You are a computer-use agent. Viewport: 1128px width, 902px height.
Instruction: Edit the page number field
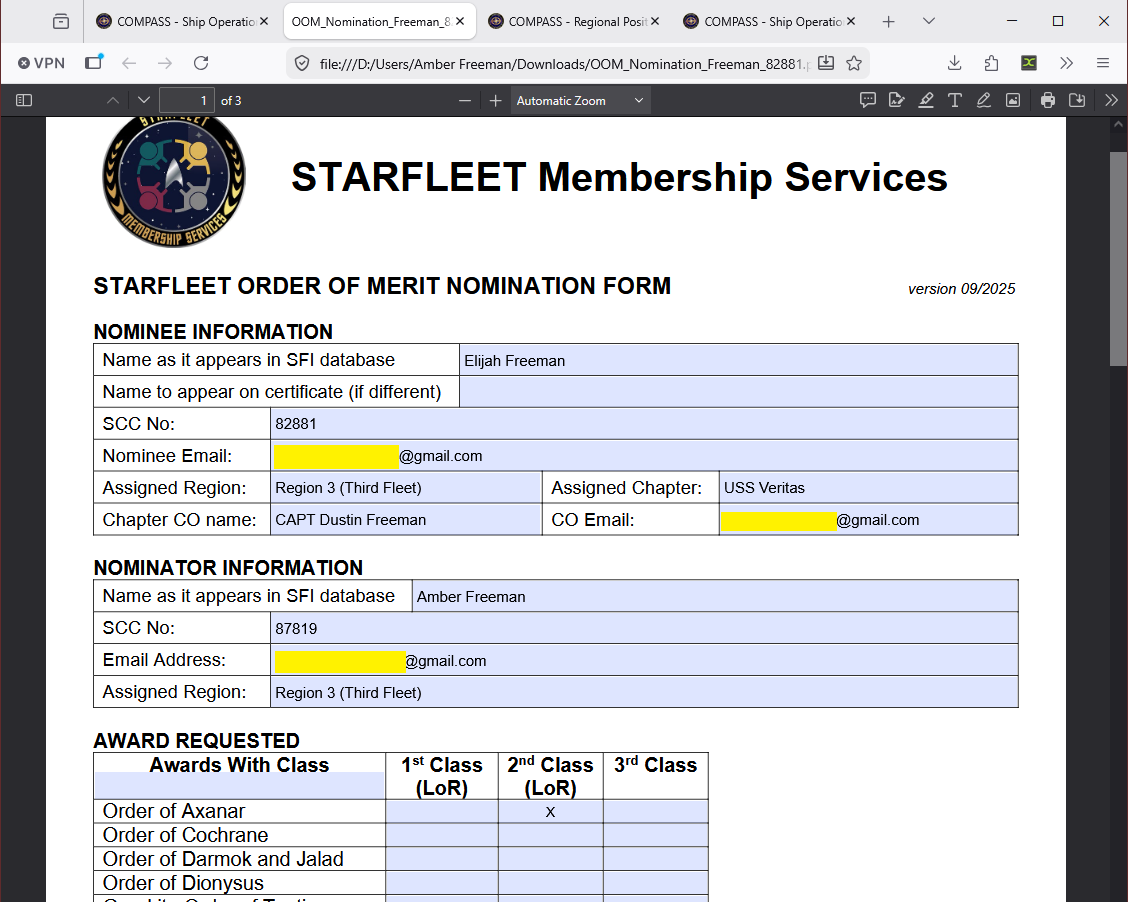coord(187,101)
